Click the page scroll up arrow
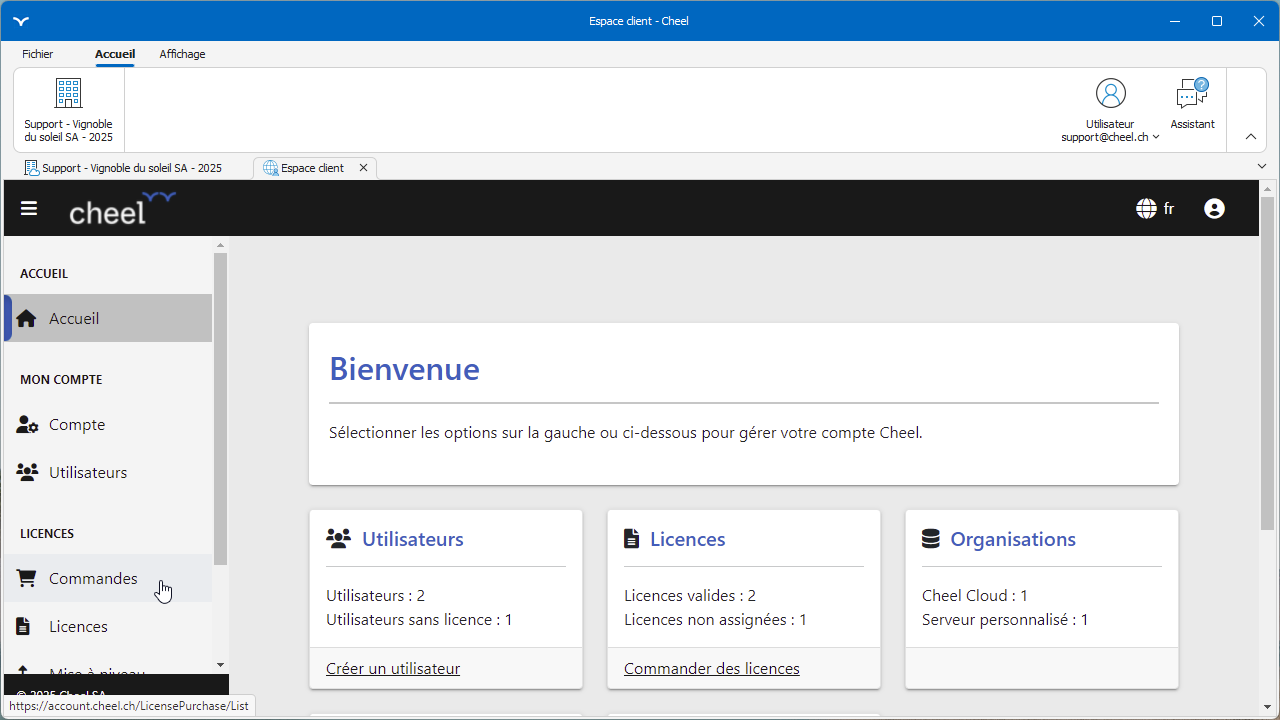Image resolution: width=1280 pixels, height=720 pixels. [x=1267, y=188]
